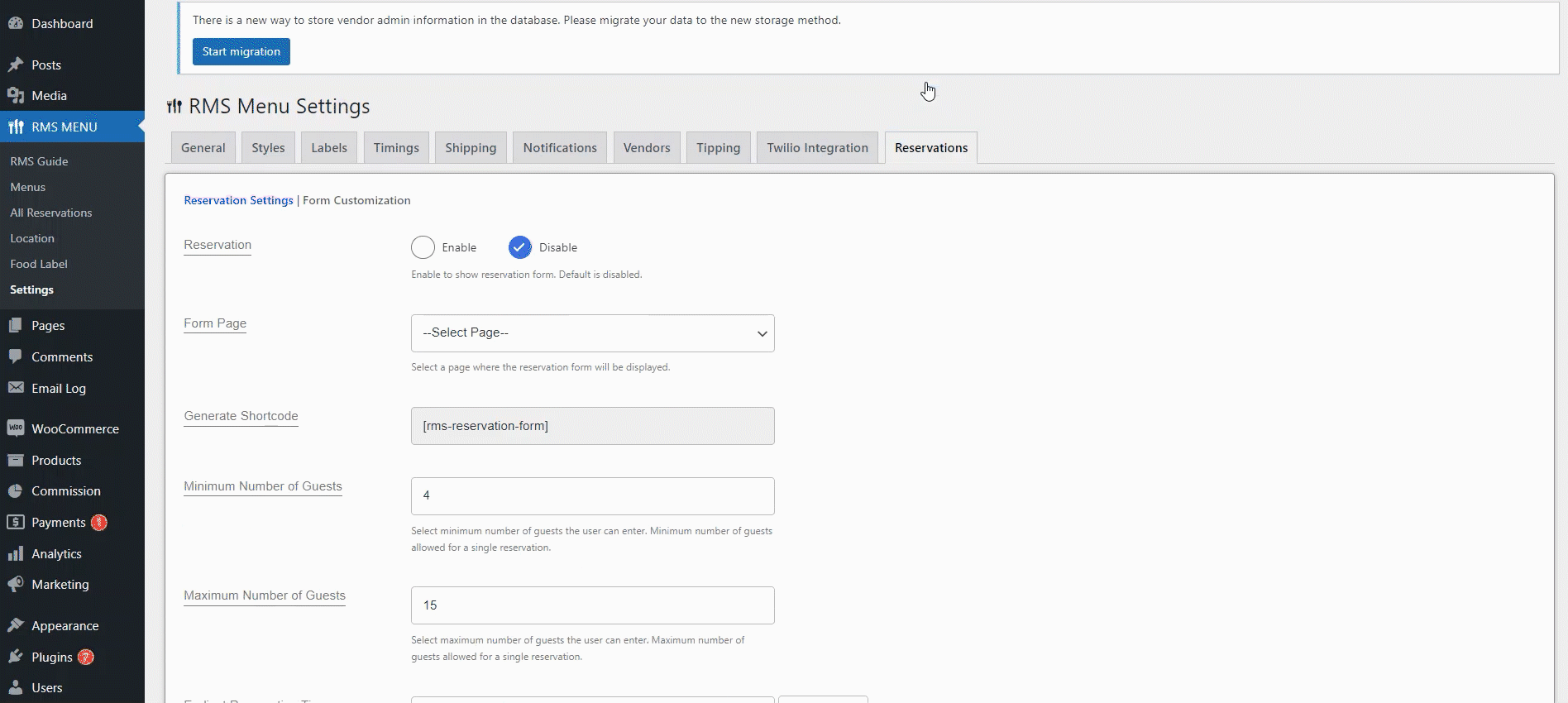Click the Analytics bar chart icon
This screenshot has height=703, width=1568.
[16, 553]
